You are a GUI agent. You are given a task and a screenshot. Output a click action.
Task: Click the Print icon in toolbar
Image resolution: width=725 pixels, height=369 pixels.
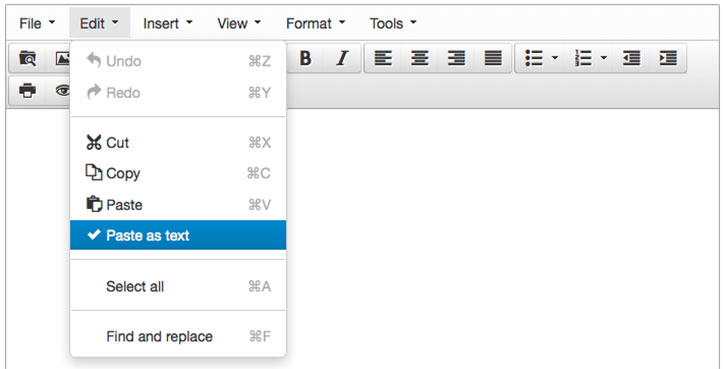click(27, 90)
